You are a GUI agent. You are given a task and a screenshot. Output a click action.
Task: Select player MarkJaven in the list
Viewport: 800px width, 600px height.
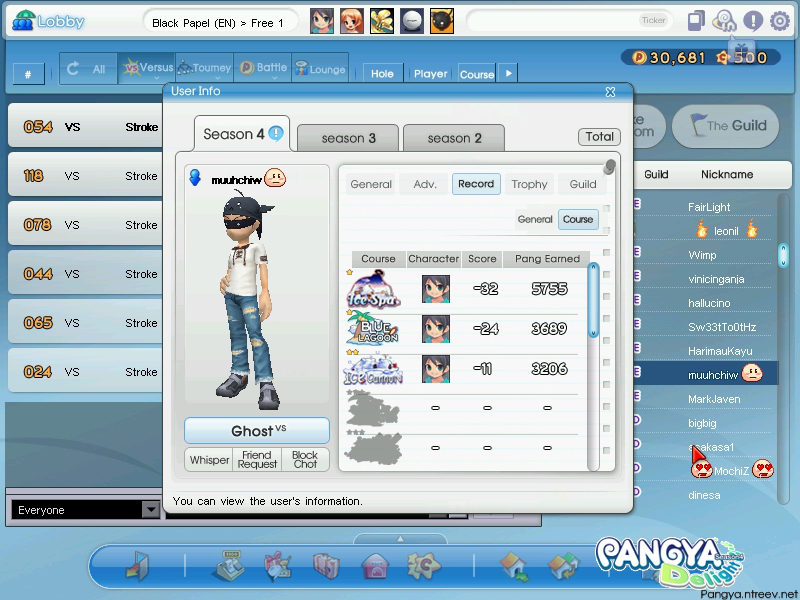click(714, 399)
